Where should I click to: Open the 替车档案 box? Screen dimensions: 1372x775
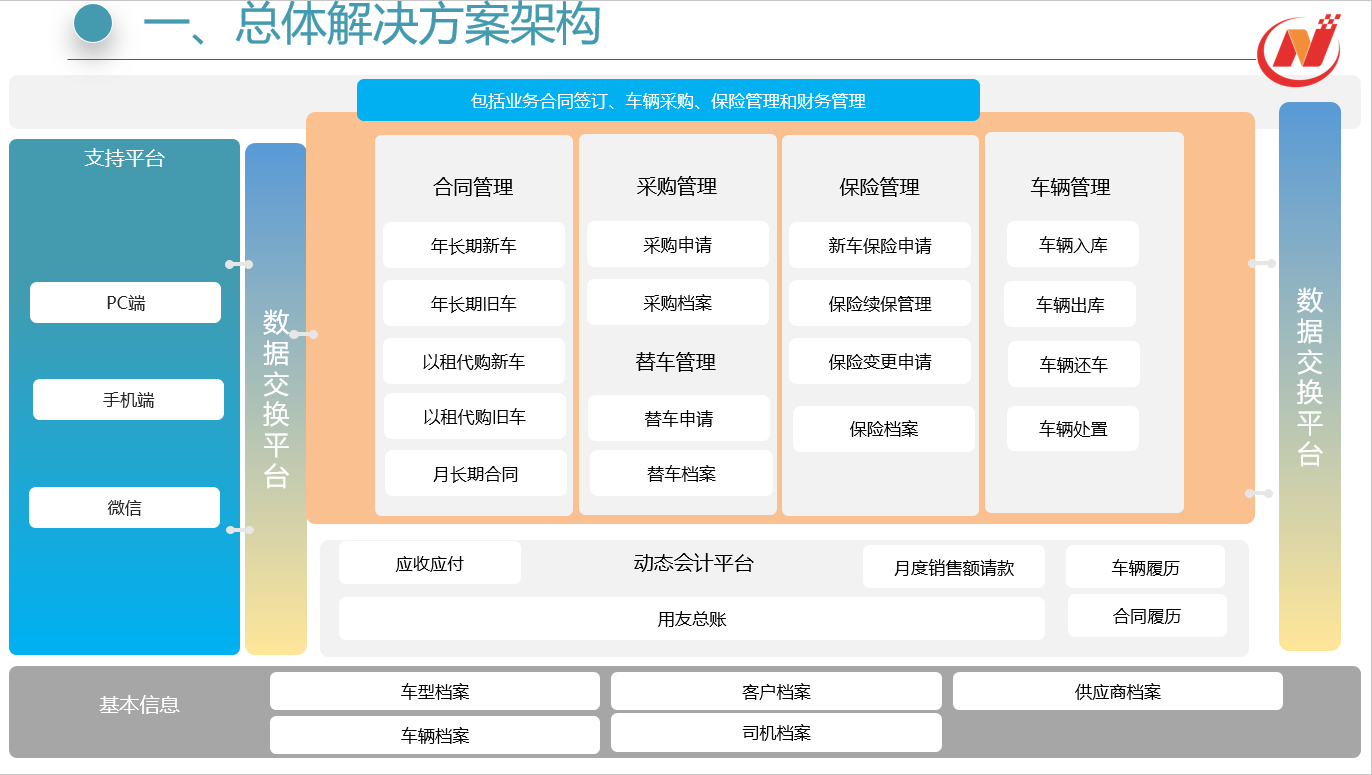(681, 473)
